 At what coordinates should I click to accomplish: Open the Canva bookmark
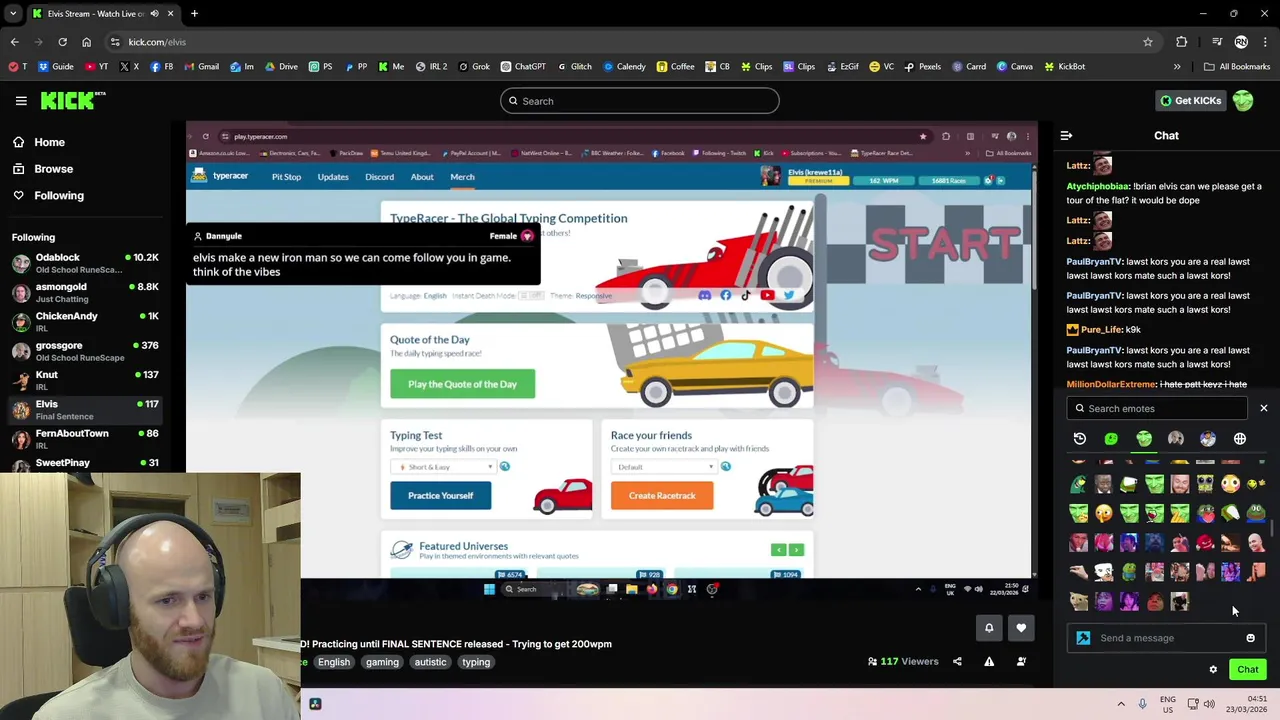(x=1014, y=67)
